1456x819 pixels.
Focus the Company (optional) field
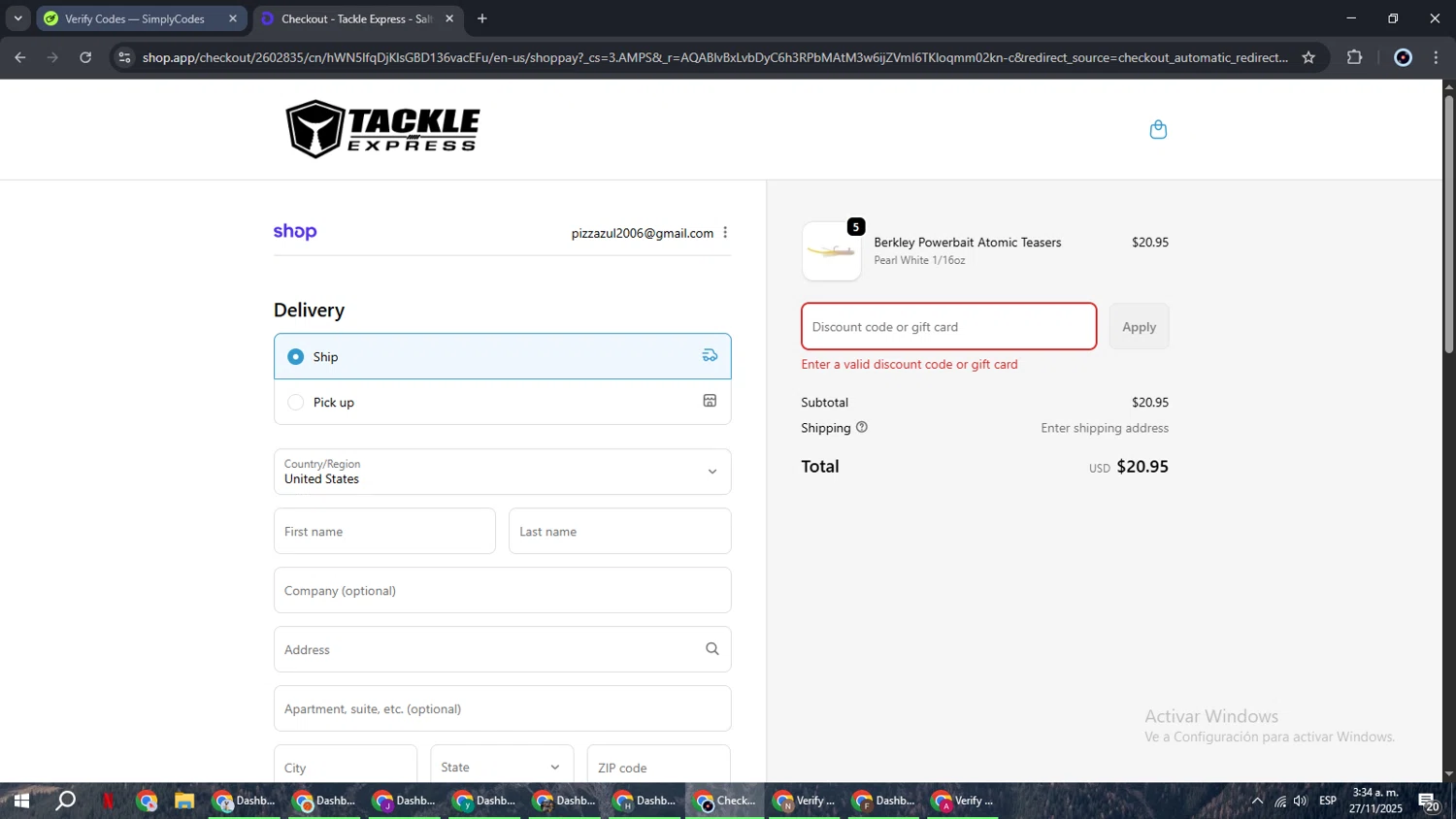tap(502, 590)
